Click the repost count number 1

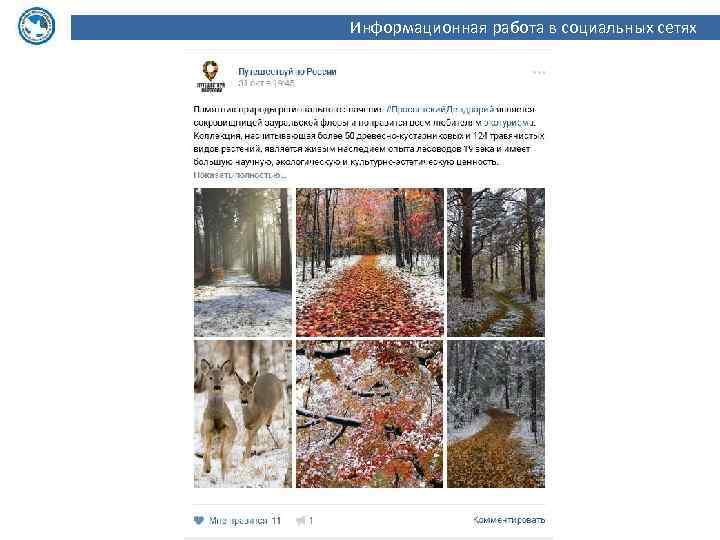click(x=311, y=520)
